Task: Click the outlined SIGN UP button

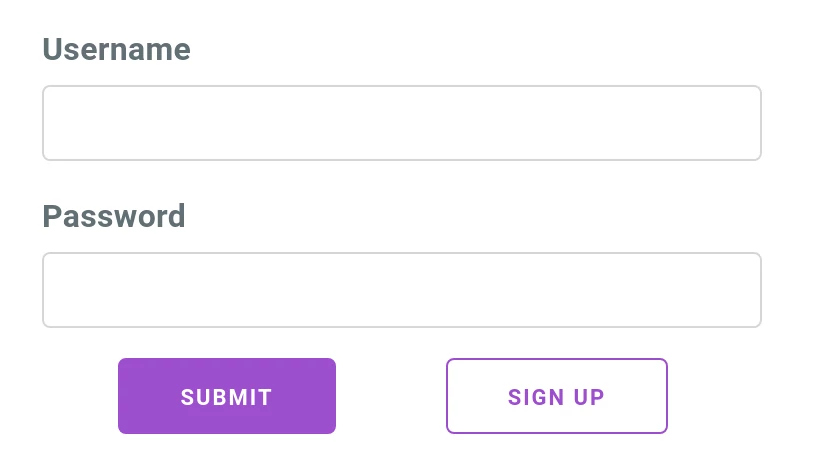Action: coord(557,396)
